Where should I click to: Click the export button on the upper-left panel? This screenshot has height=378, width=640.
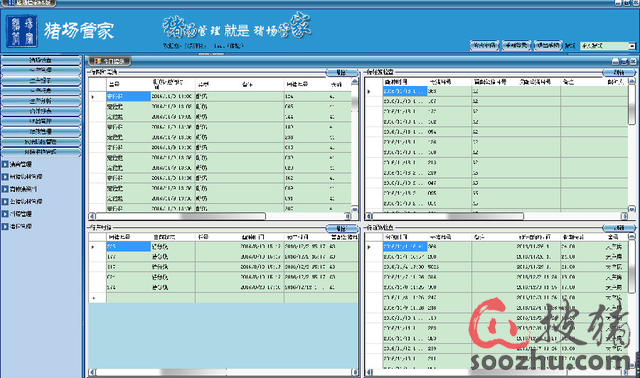pyautogui.click(x=342, y=72)
